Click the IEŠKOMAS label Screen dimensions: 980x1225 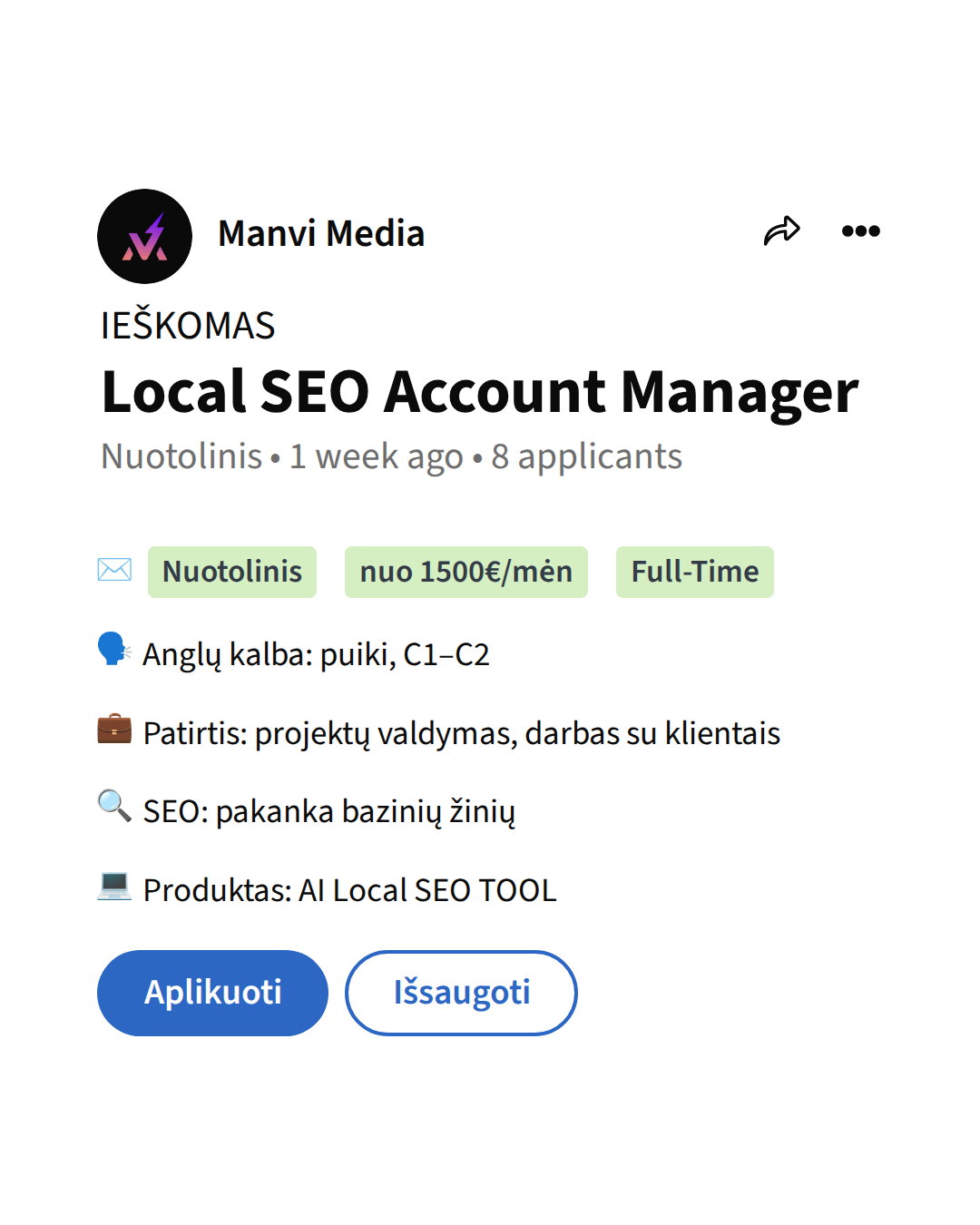coord(188,326)
